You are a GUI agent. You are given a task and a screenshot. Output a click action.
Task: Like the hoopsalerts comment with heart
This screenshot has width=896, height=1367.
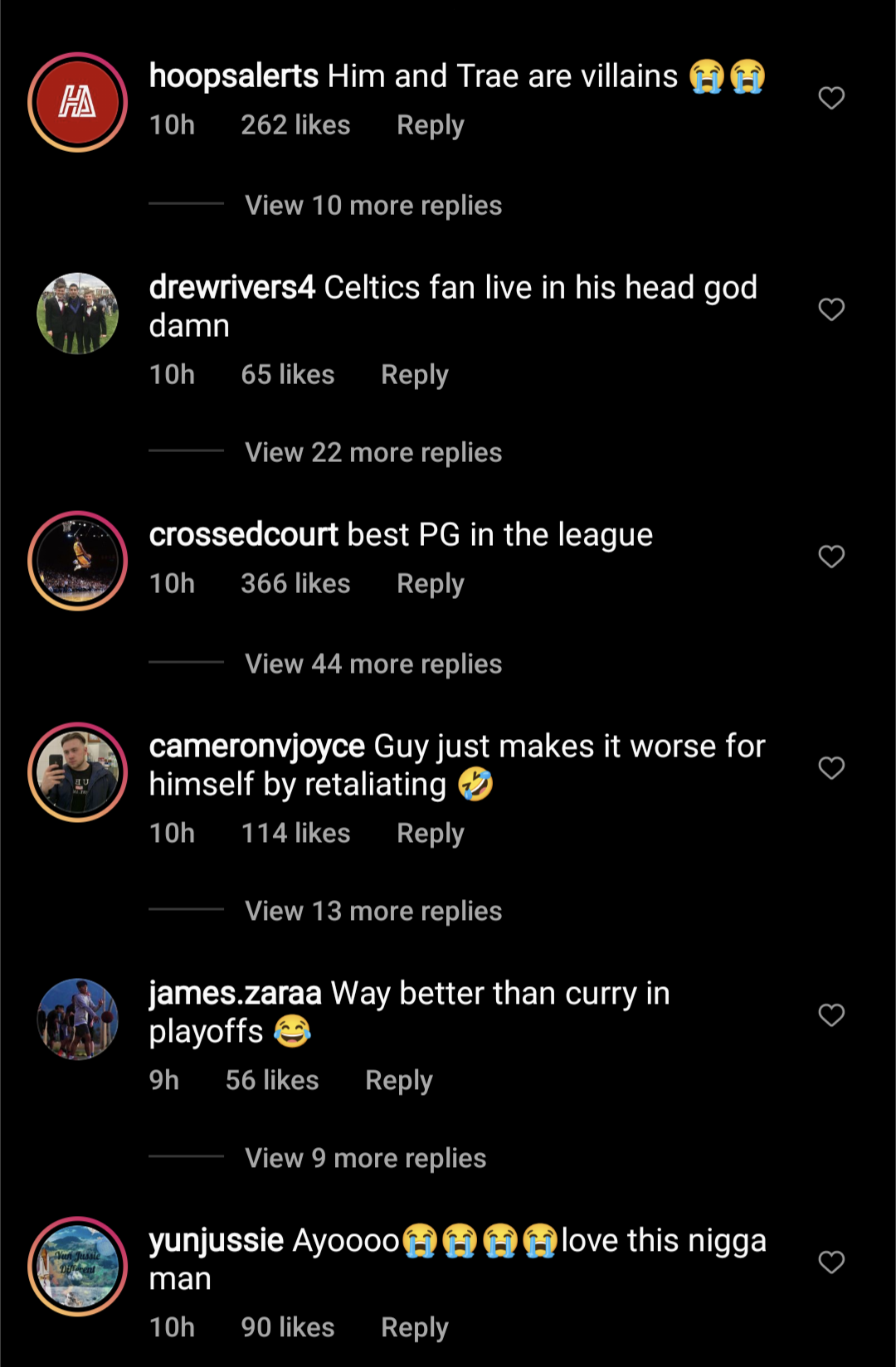(831, 98)
